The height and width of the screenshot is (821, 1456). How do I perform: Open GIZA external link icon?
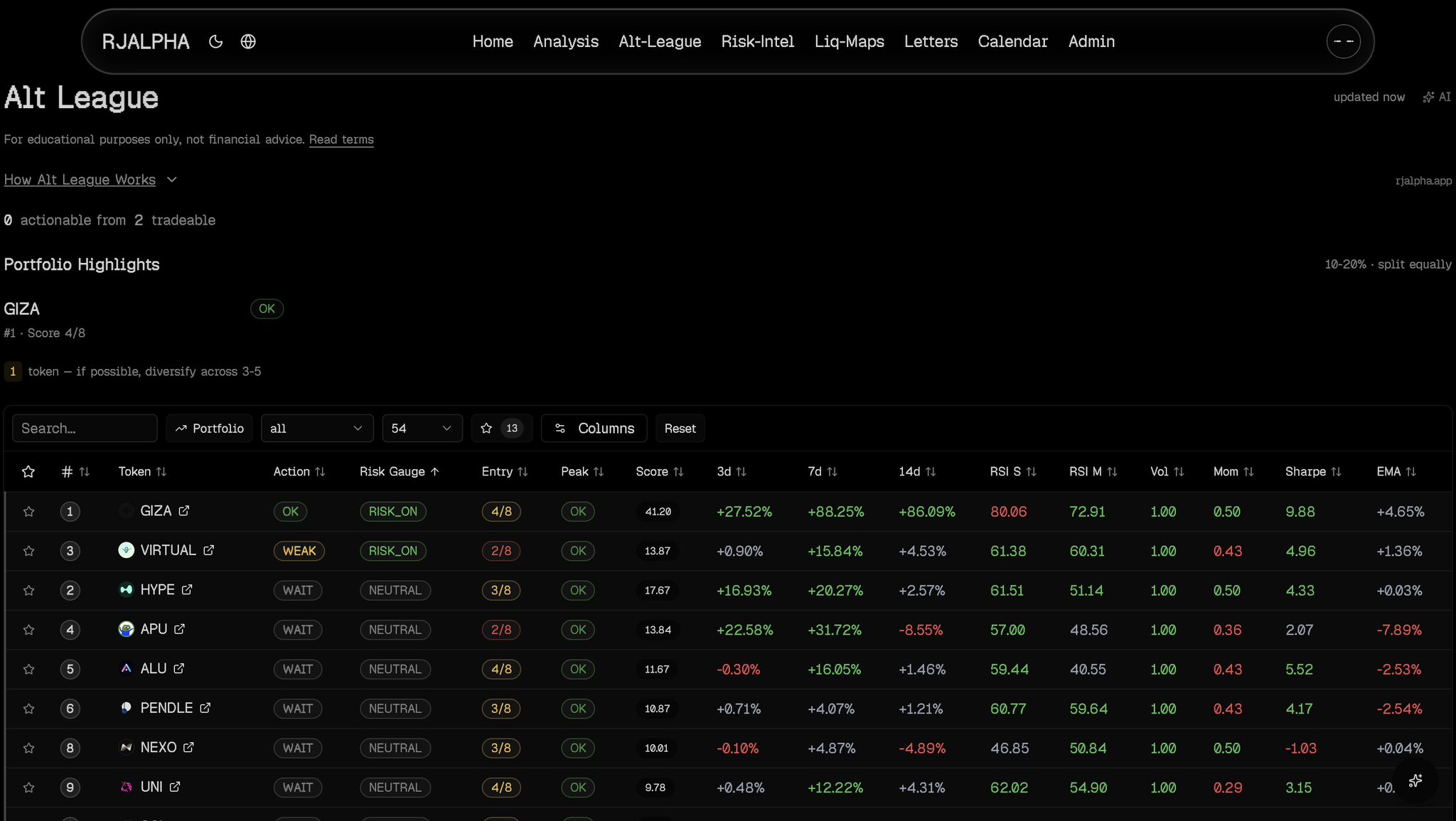(x=184, y=511)
